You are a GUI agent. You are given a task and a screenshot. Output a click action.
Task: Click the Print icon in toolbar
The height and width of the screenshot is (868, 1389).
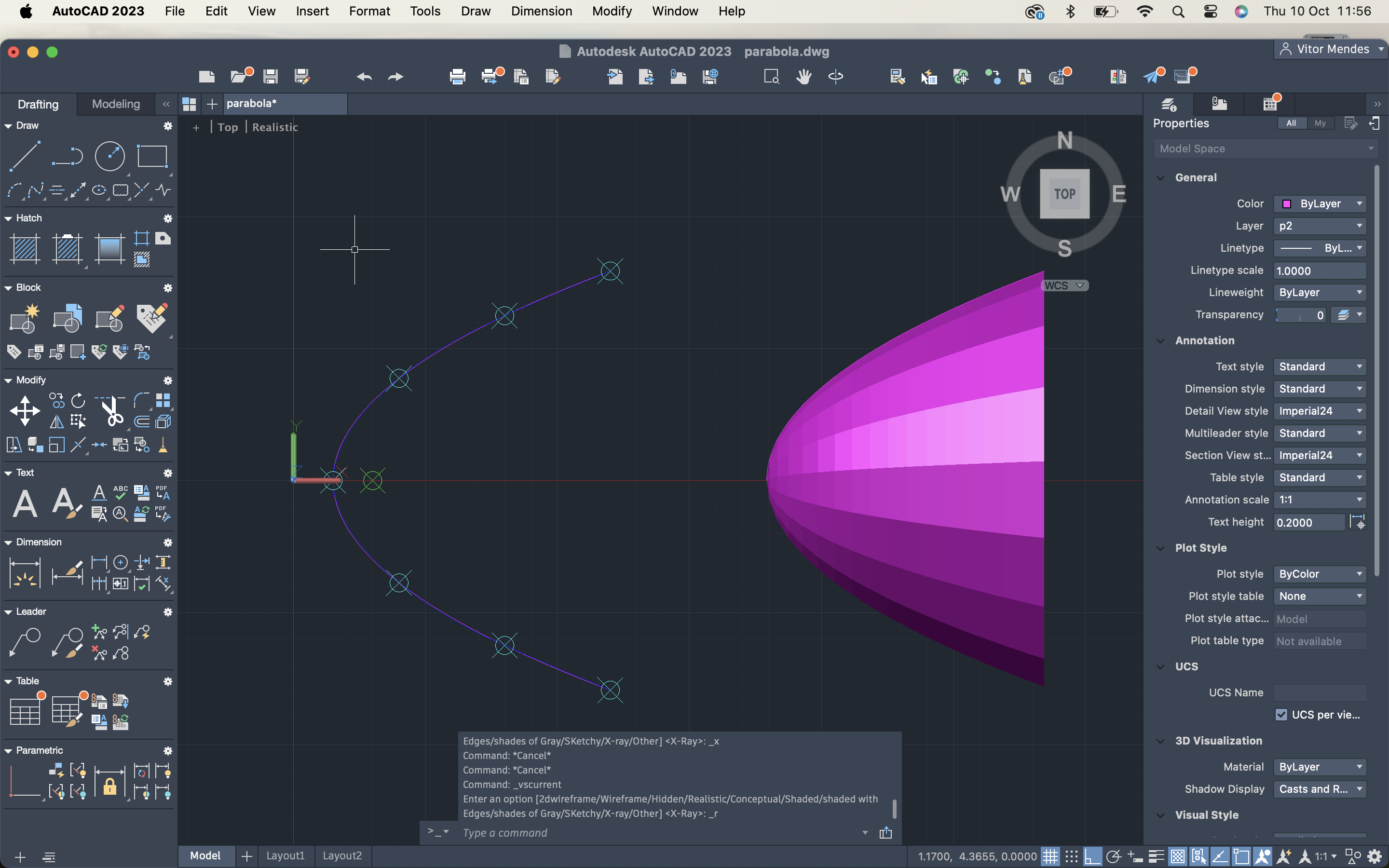point(457,76)
